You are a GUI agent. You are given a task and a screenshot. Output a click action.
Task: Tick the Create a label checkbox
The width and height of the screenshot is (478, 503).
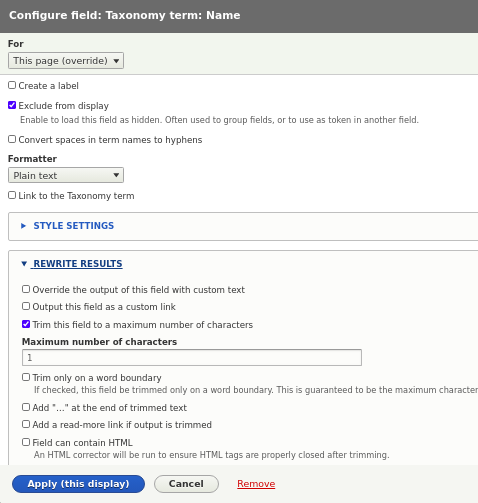point(12,85)
